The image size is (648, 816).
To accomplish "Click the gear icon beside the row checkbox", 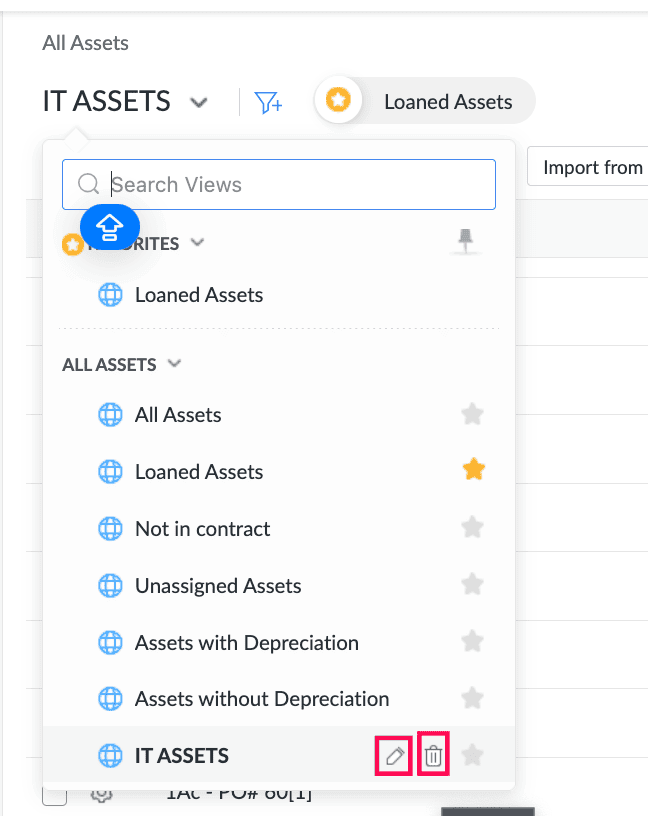I will click(x=100, y=795).
